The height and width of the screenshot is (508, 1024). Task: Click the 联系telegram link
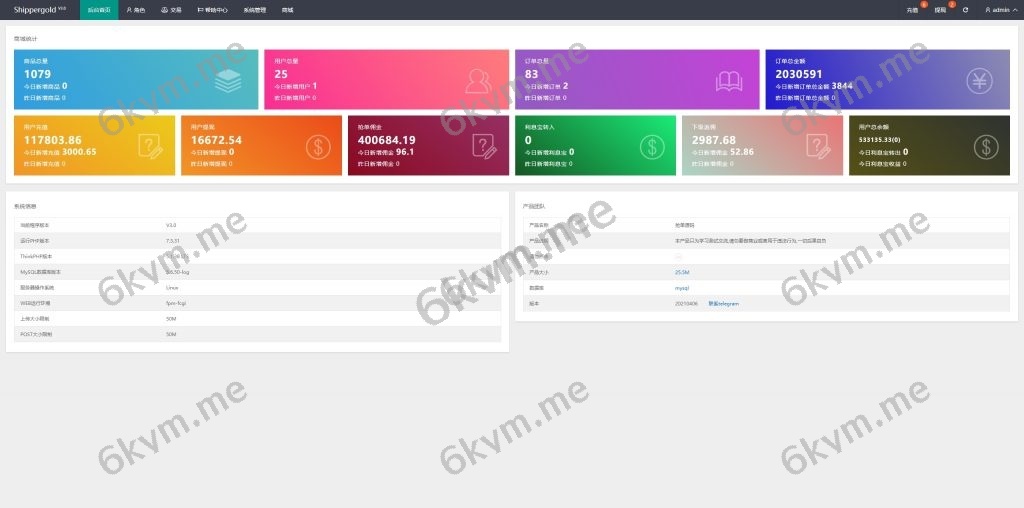(x=723, y=303)
